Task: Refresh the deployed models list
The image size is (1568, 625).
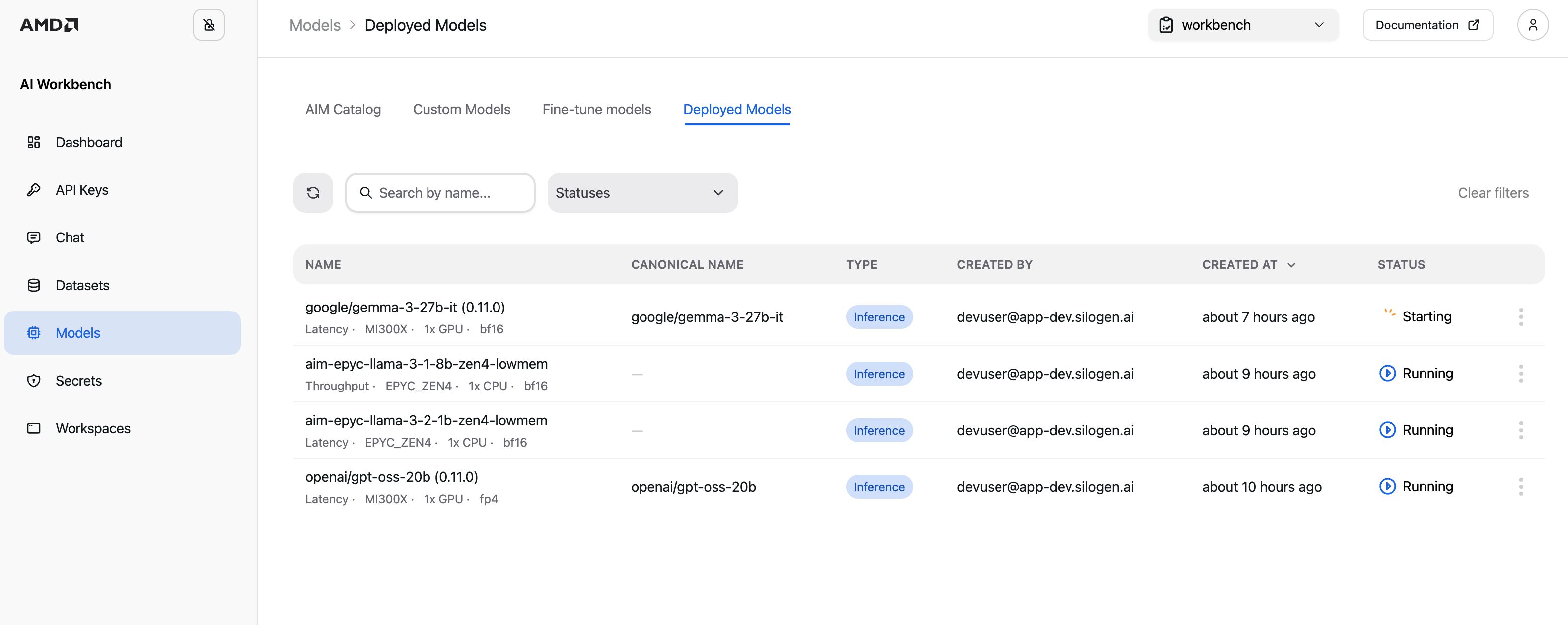Action: pos(313,192)
